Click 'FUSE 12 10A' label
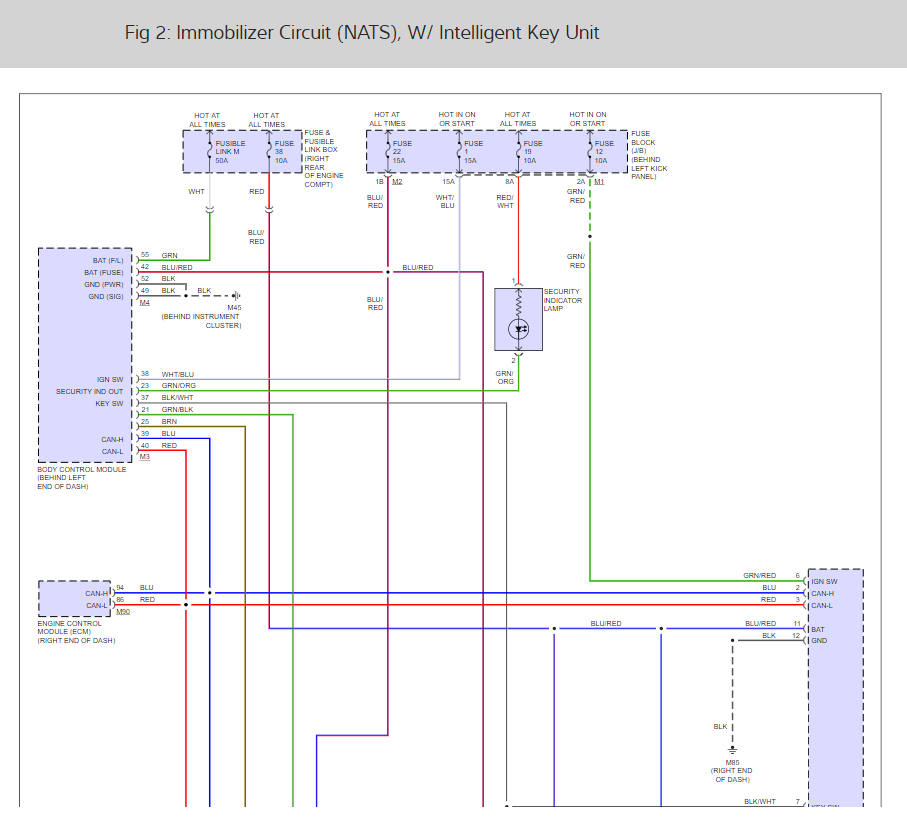 click(x=604, y=152)
